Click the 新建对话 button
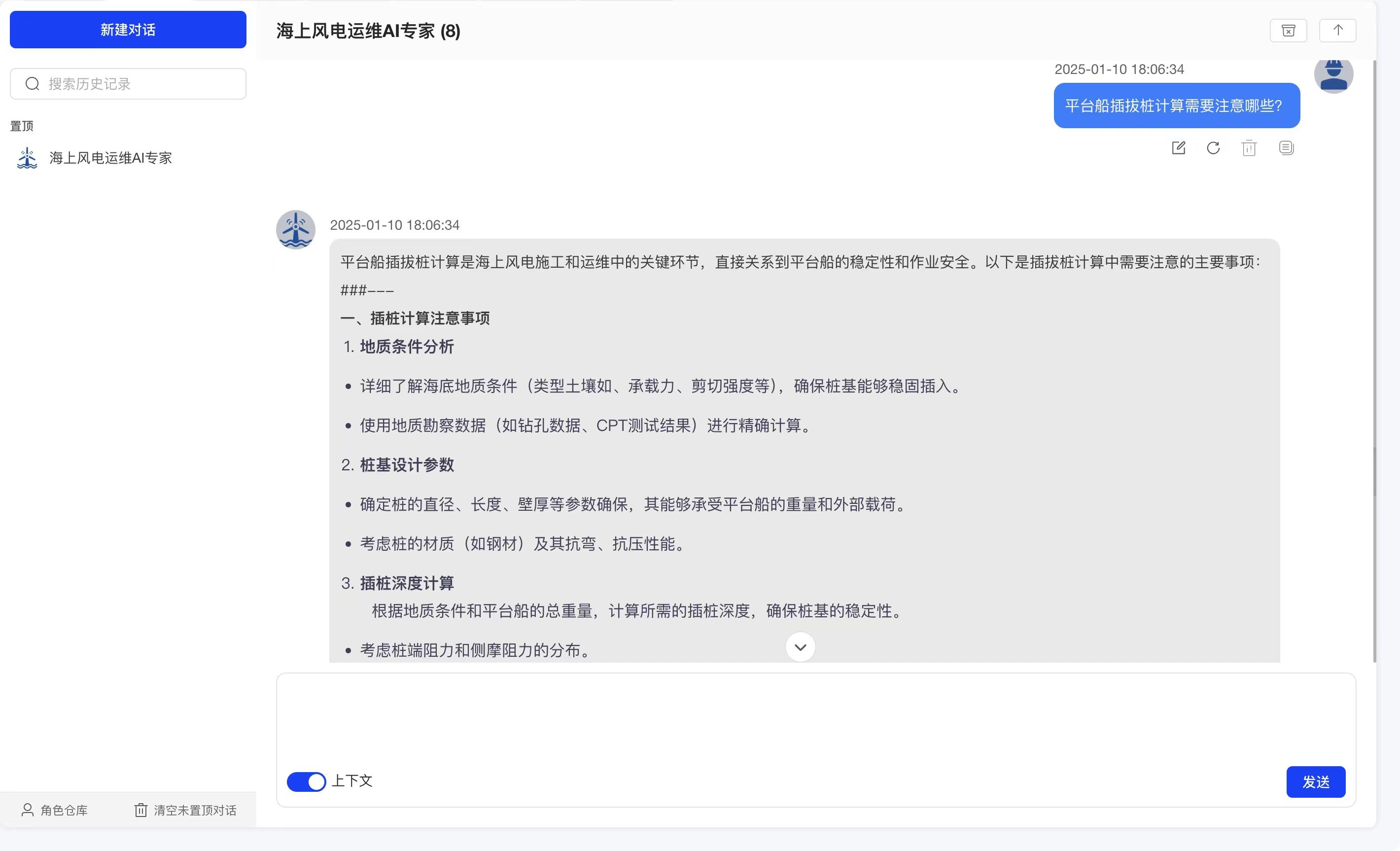Image resolution: width=1400 pixels, height=851 pixels. pos(128,30)
